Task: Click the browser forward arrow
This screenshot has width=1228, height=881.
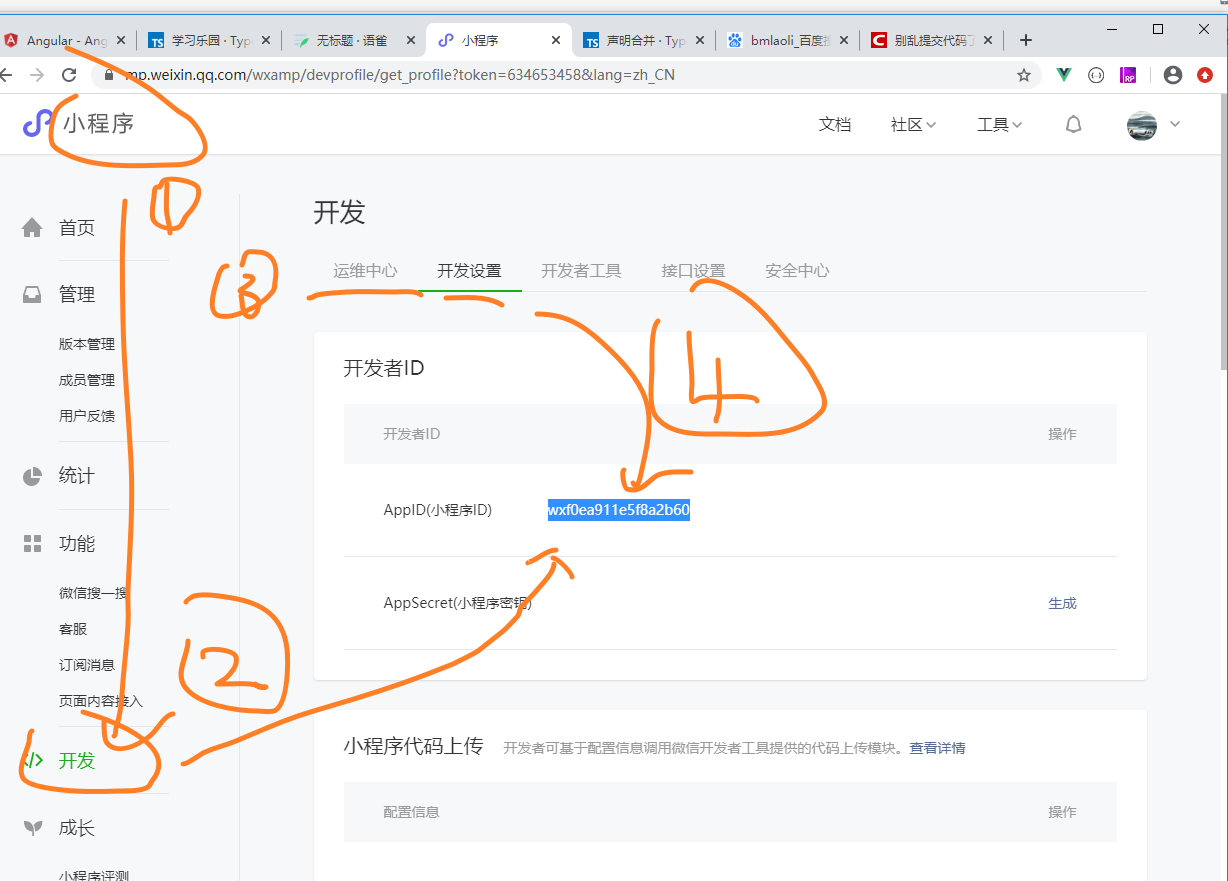Action: click(x=37, y=75)
